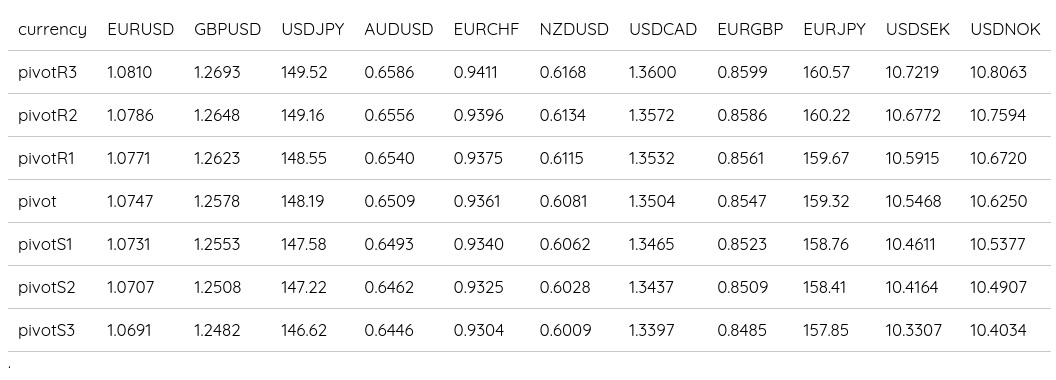1056x380 pixels.
Task: Select the NZDUSD column header
Action: pyautogui.click(x=574, y=30)
